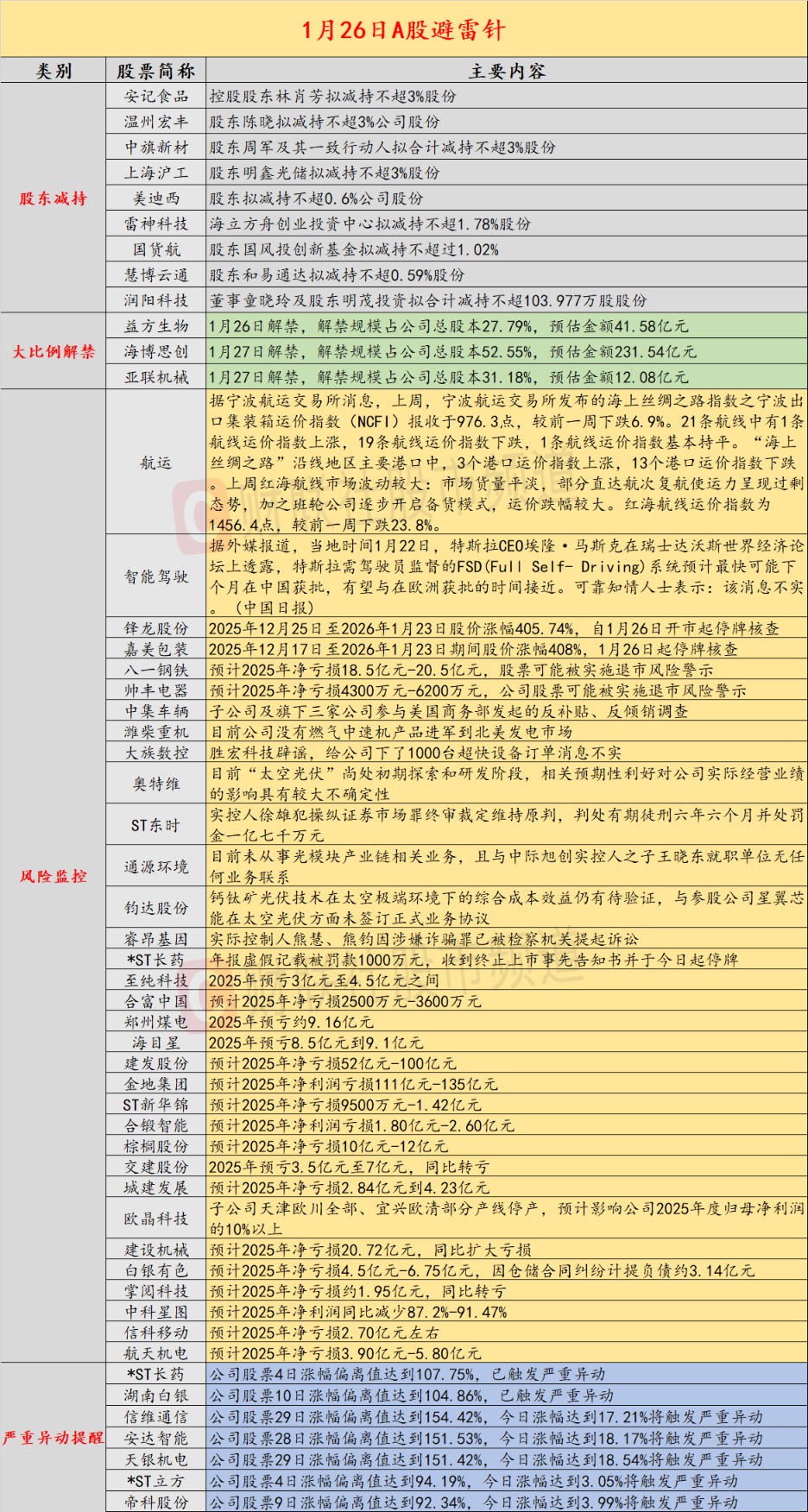The width and height of the screenshot is (808, 1512).
Task: Click the 智能驾驶 sector cell
Action: pos(155,576)
